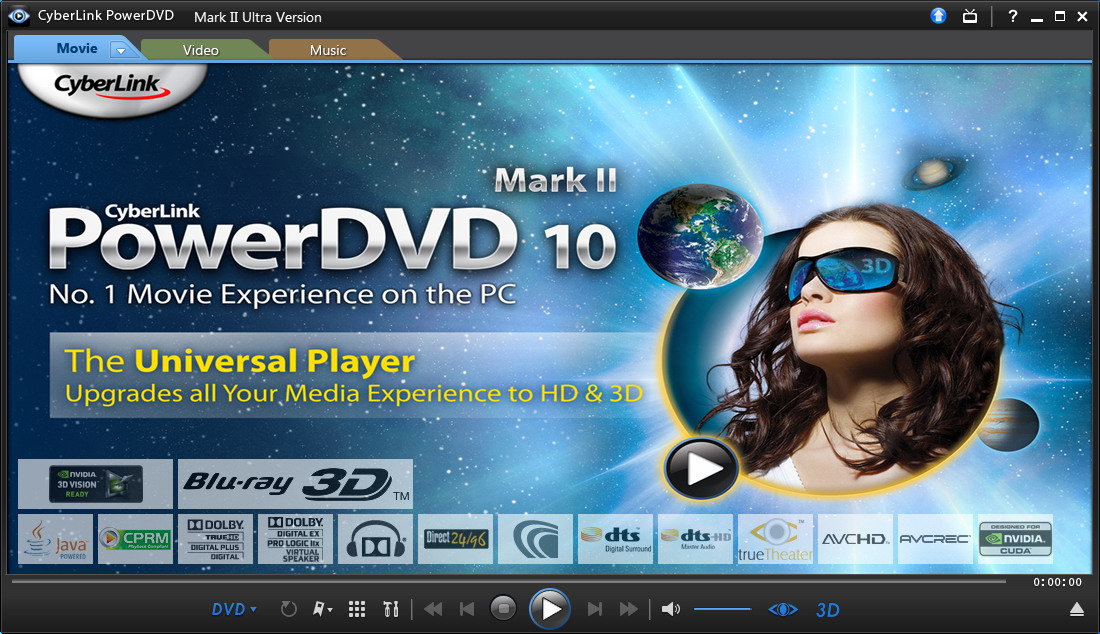Screen dimensions: 1100x634
Task: Stop playback
Action: point(503,608)
